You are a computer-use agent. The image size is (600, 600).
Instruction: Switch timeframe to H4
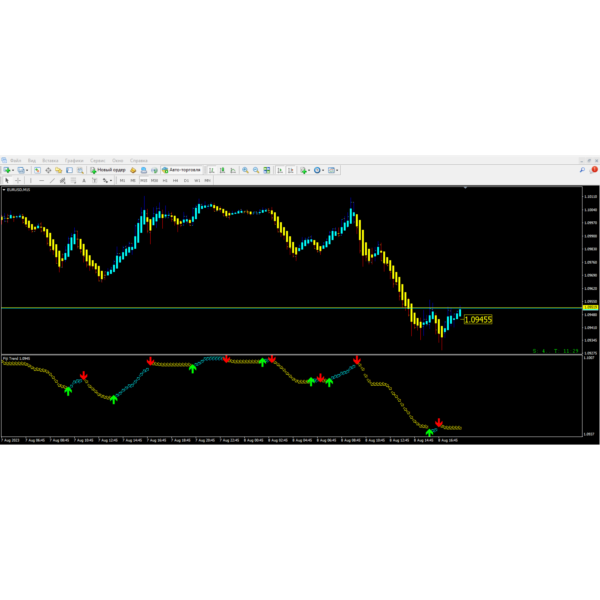(175, 181)
